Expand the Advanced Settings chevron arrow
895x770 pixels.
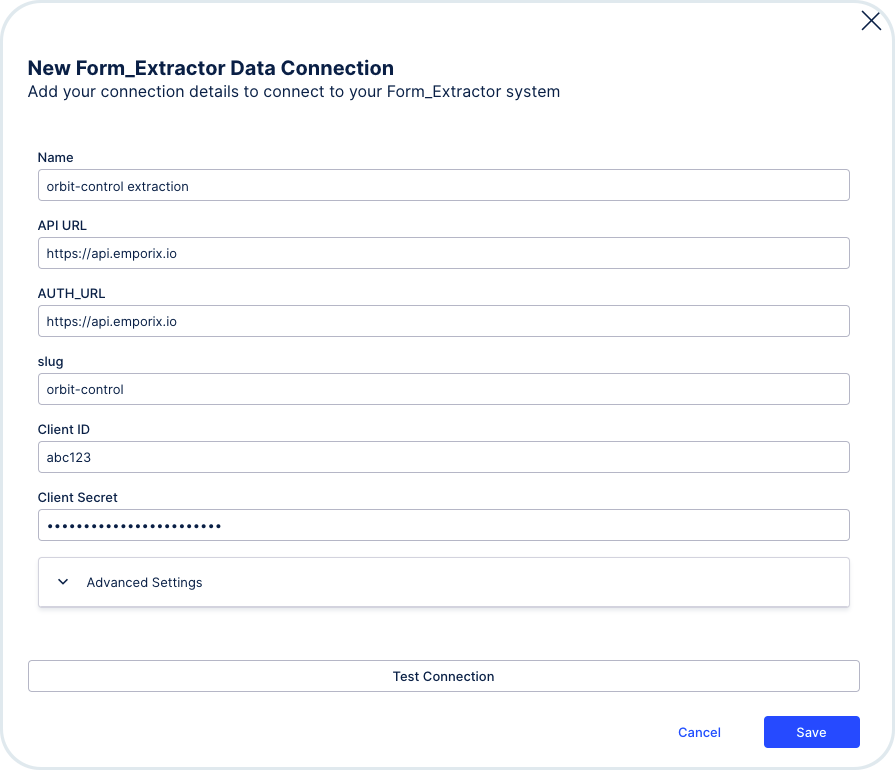pyautogui.click(x=63, y=582)
